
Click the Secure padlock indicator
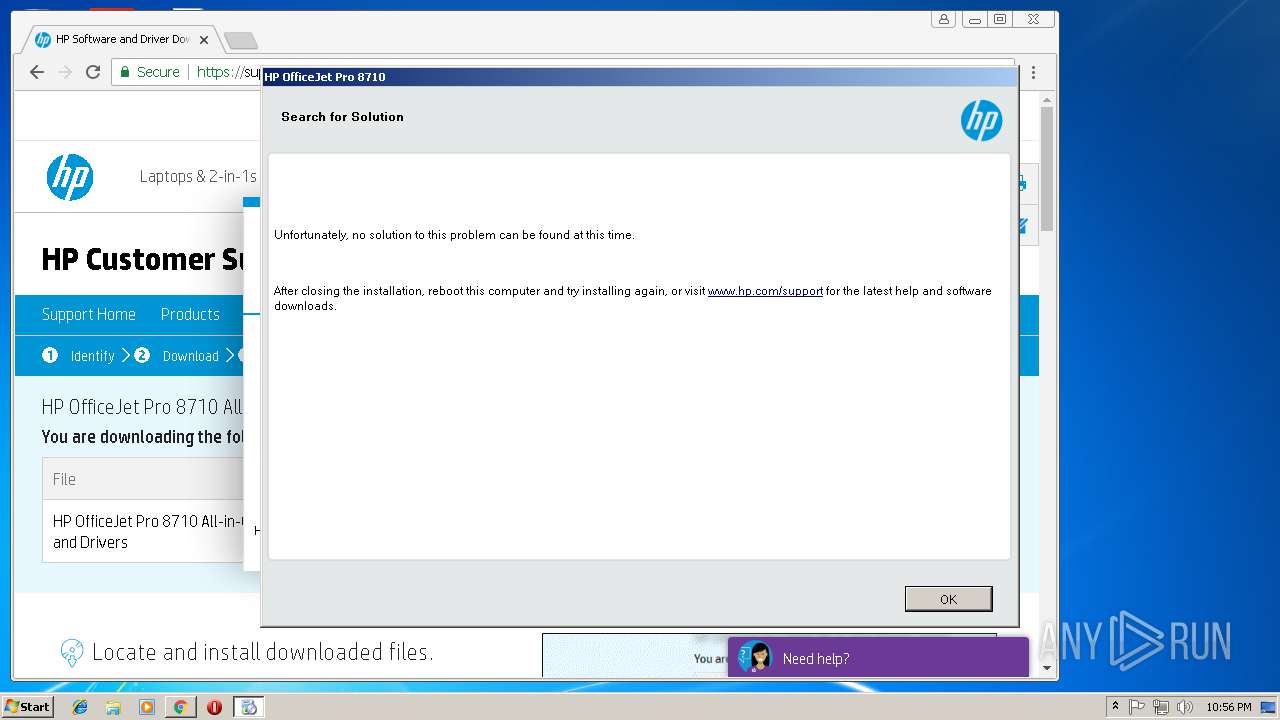click(x=151, y=72)
